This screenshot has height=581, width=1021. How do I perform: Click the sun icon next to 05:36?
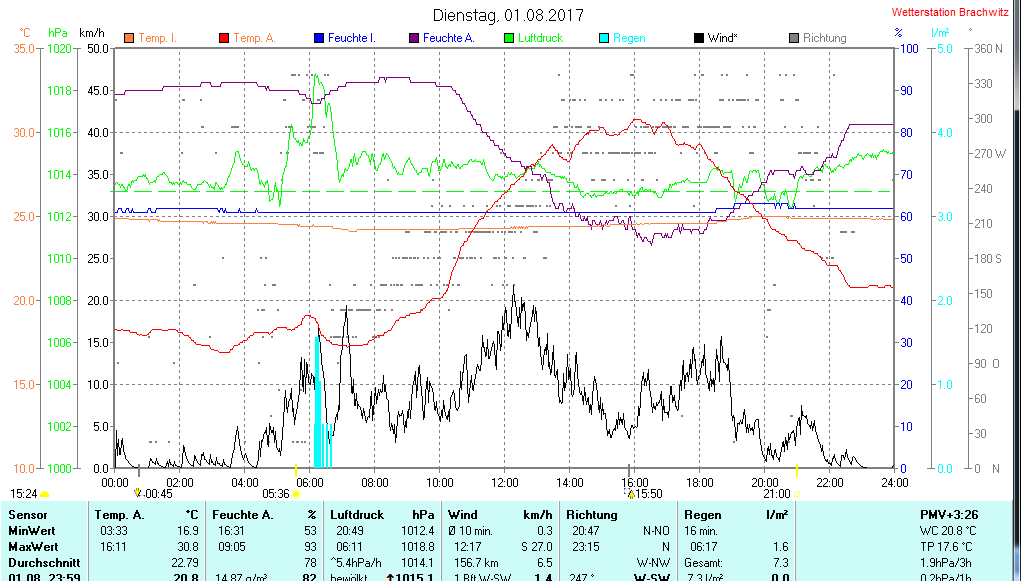[x=297, y=494]
